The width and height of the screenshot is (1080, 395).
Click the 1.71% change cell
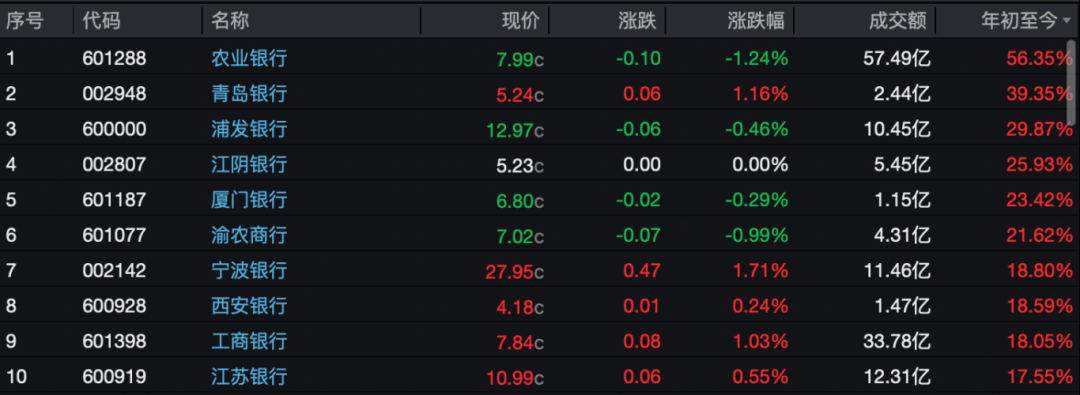[760, 271]
